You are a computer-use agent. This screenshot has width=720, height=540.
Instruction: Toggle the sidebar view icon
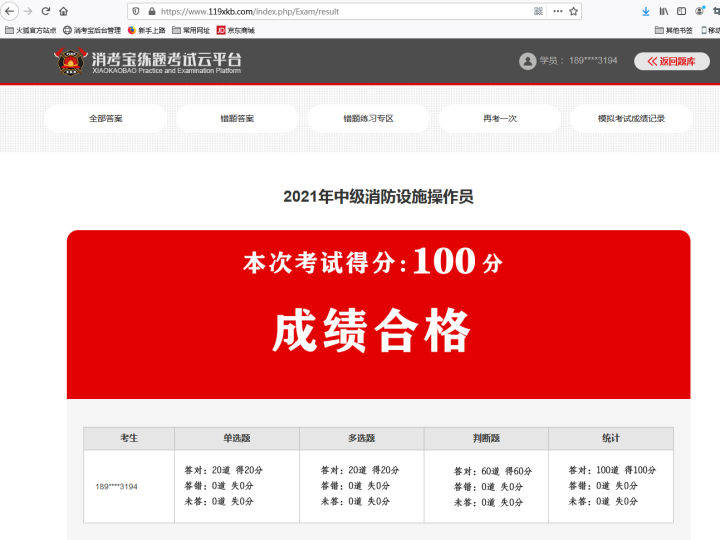[681, 11]
